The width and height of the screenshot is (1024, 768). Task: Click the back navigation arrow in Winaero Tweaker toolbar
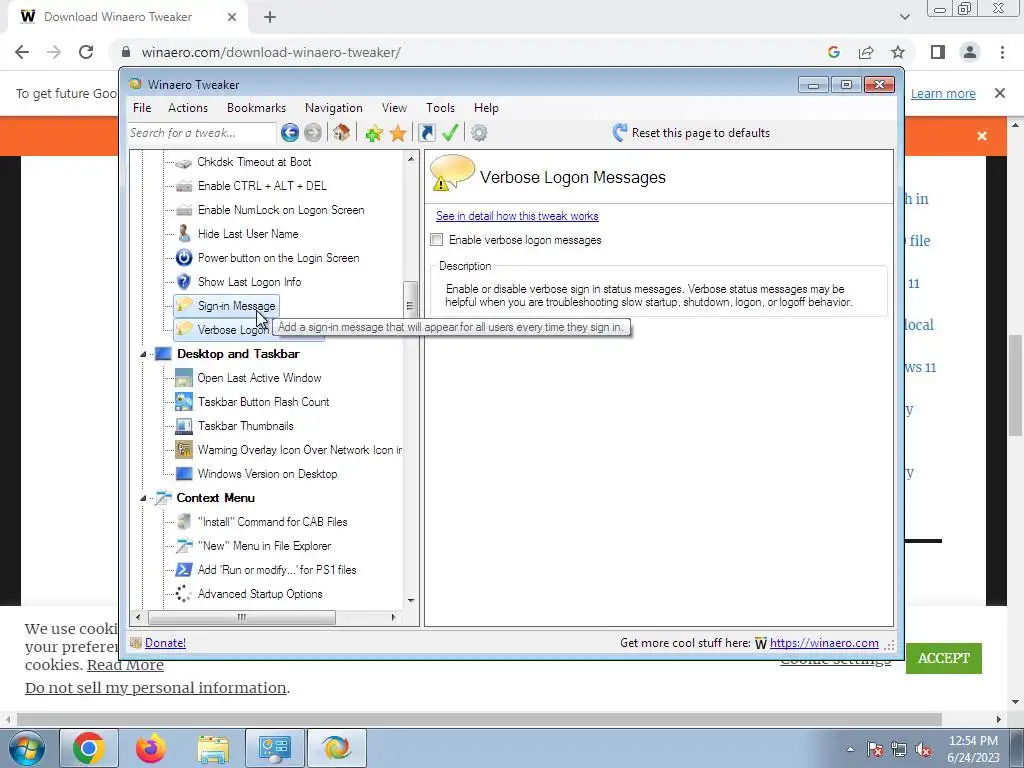[x=290, y=133]
